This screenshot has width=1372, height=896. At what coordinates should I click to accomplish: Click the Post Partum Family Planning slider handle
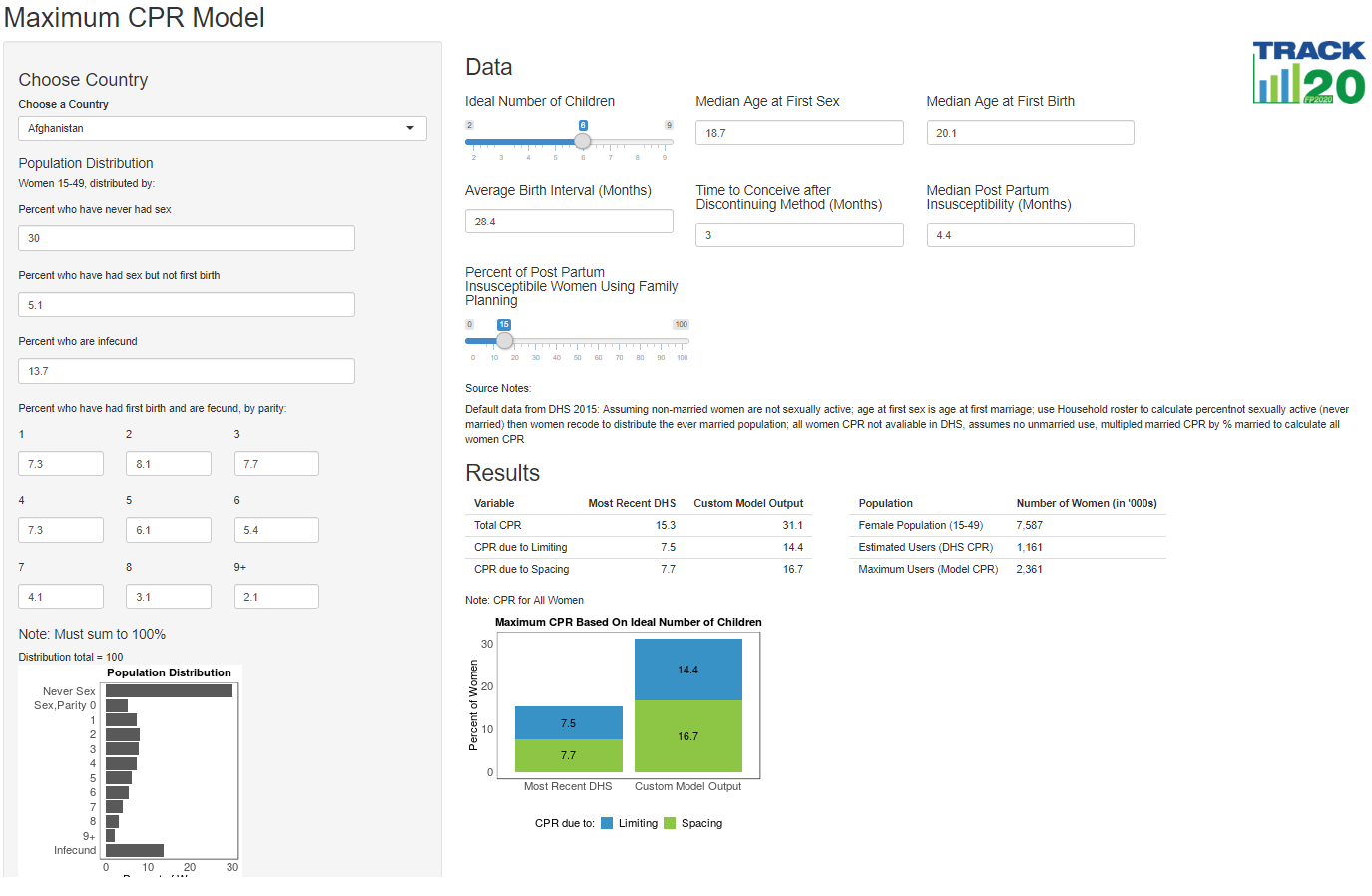pyautogui.click(x=505, y=341)
